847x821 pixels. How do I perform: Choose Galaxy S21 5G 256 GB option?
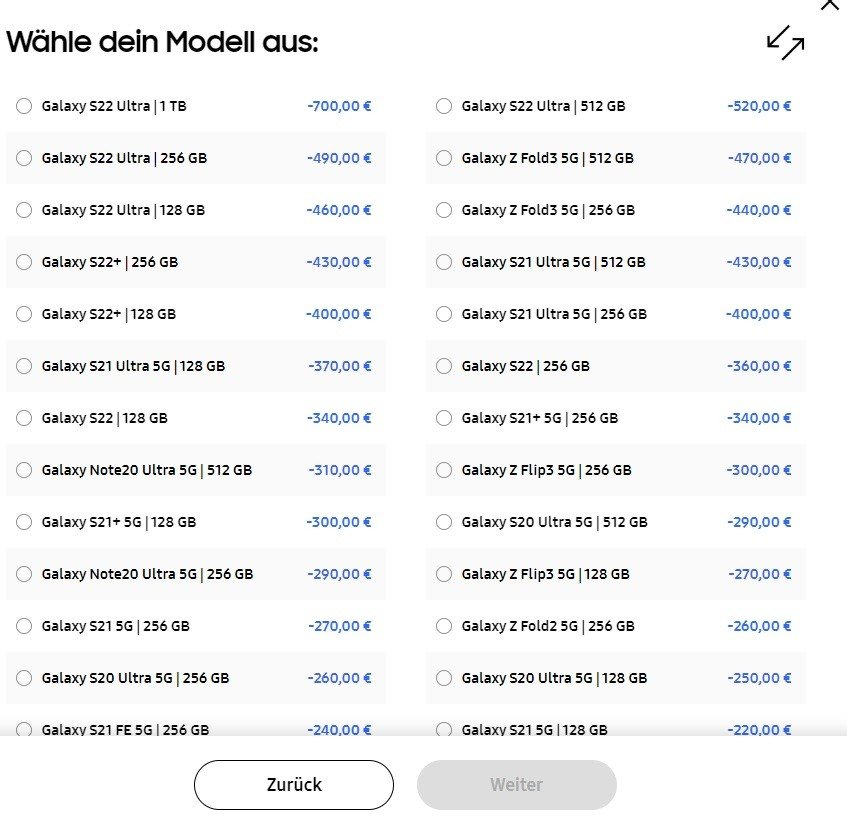tap(24, 626)
